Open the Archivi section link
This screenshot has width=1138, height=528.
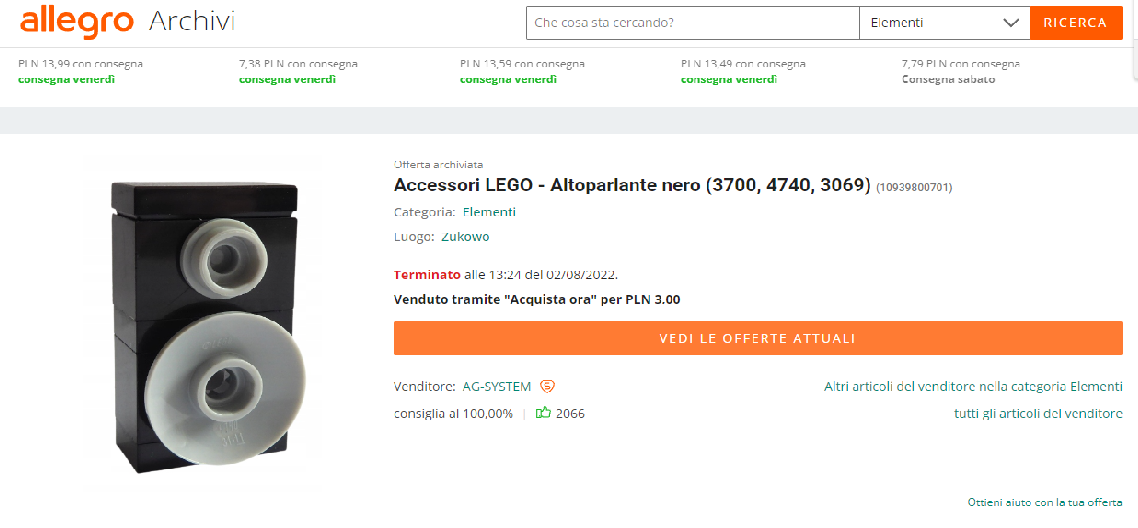click(x=192, y=23)
